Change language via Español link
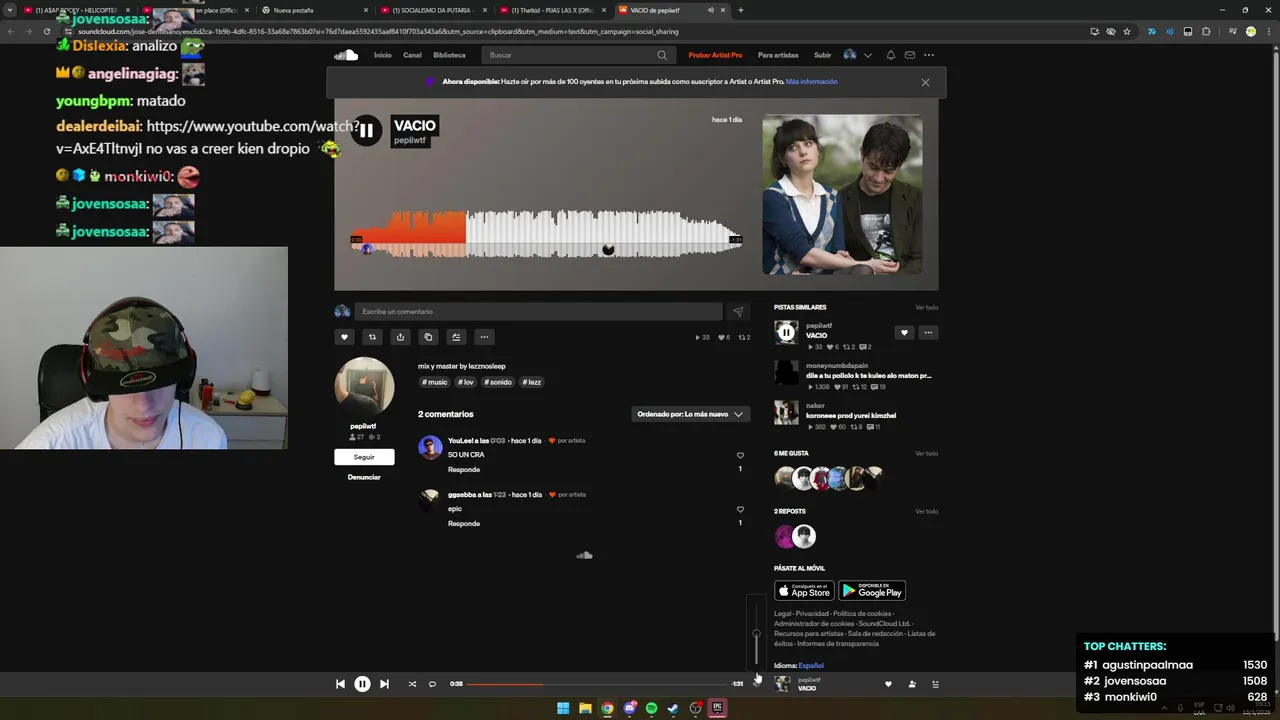 pyautogui.click(x=811, y=666)
